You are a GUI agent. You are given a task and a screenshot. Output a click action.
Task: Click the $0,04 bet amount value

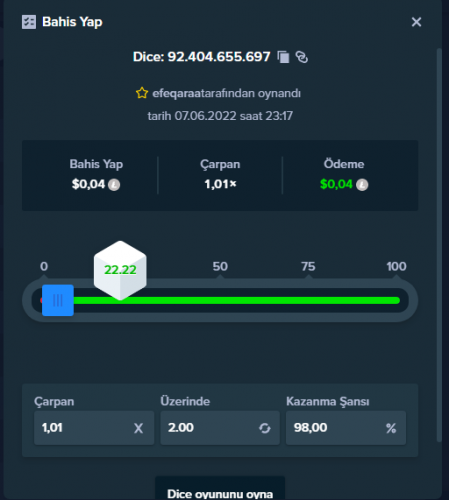[x=88, y=184]
